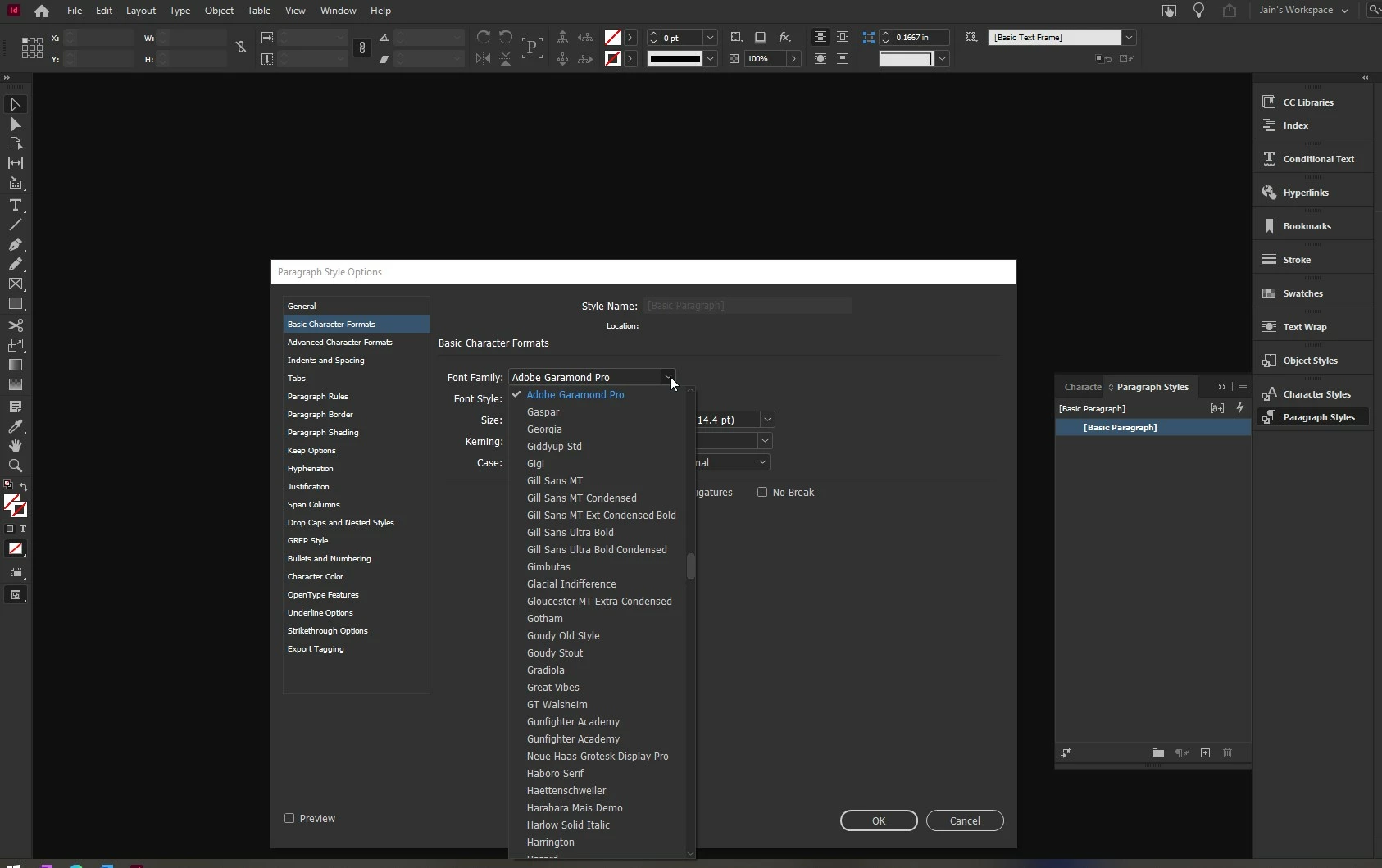Open the stroke type dropdown

coord(711,59)
